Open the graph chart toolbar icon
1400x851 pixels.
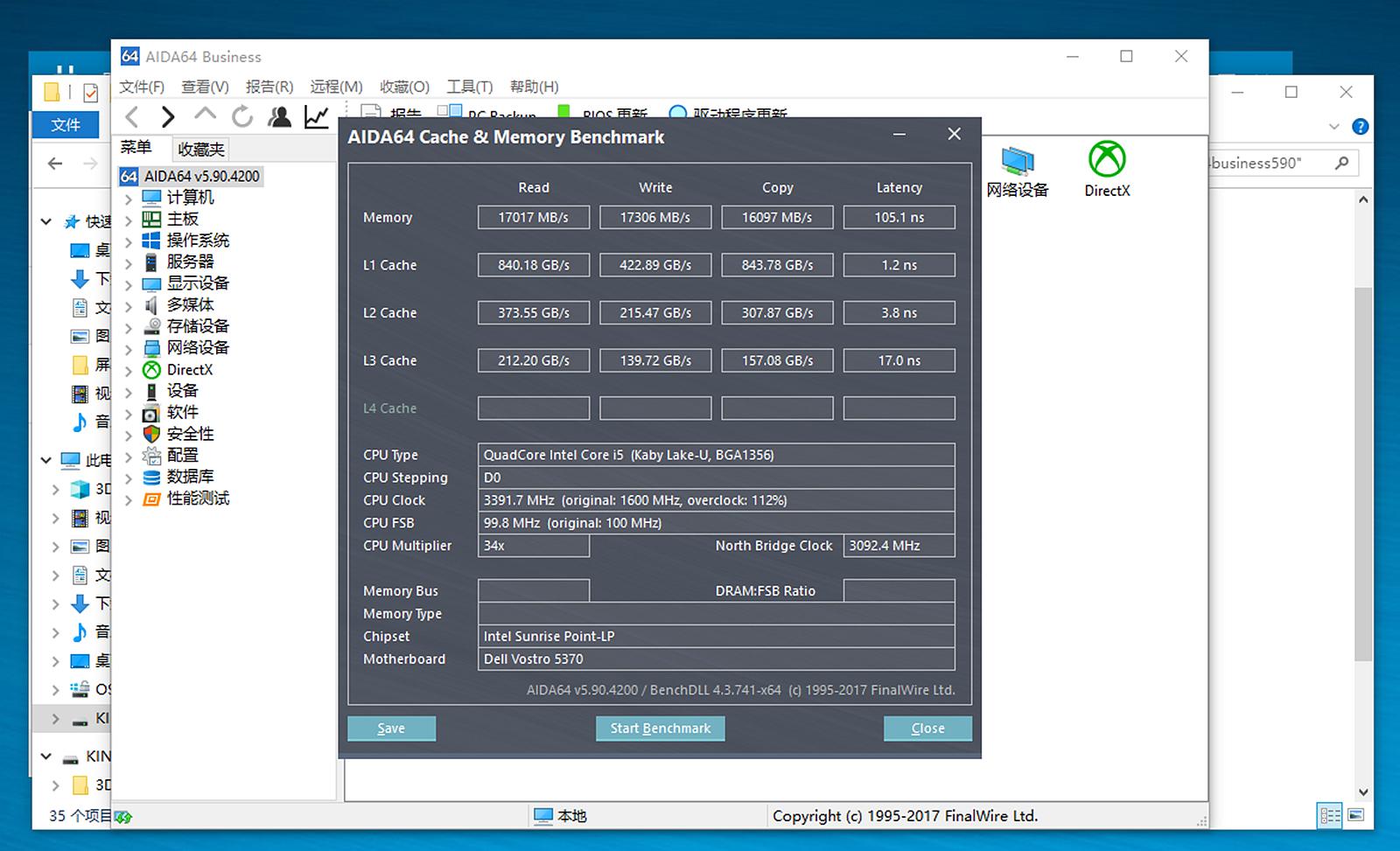coord(316,116)
